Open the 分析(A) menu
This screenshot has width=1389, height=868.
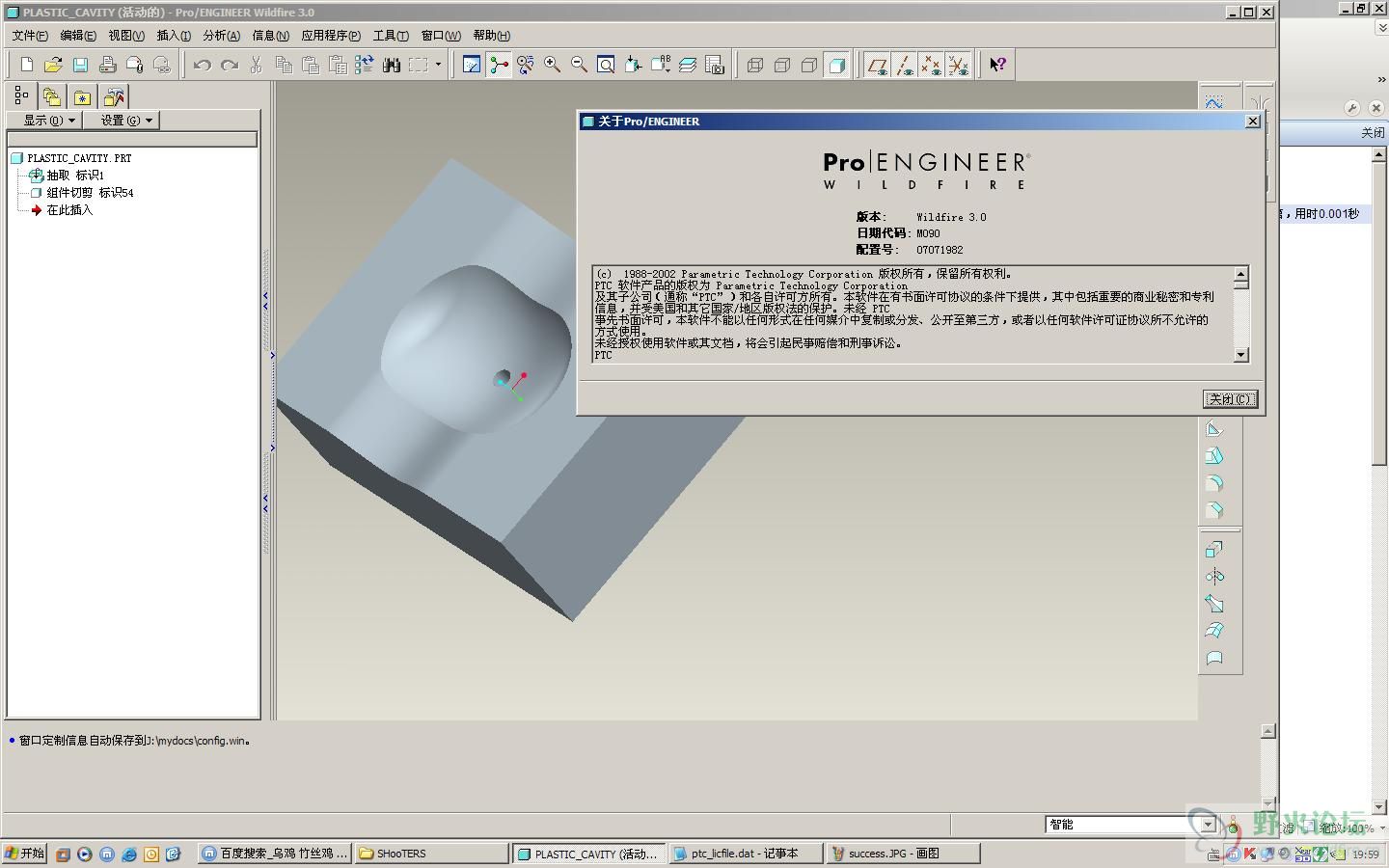221,36
